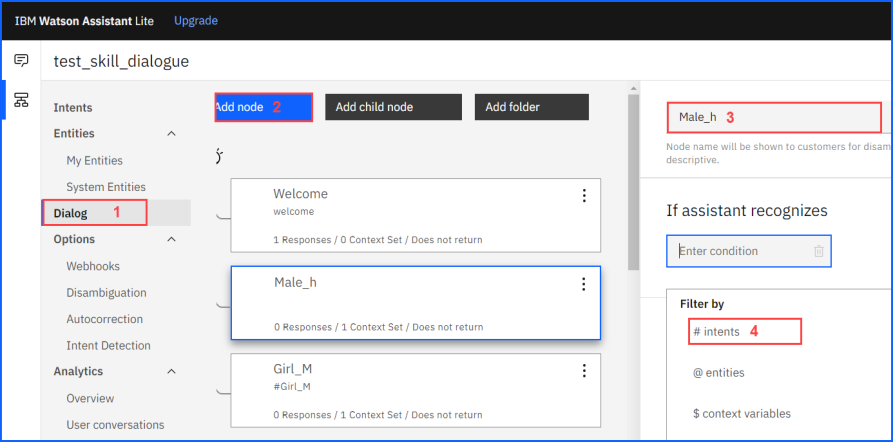Open the Girl_M node kebab menu
The height and width of the screenshot is (442, 893).
(584, 371)
